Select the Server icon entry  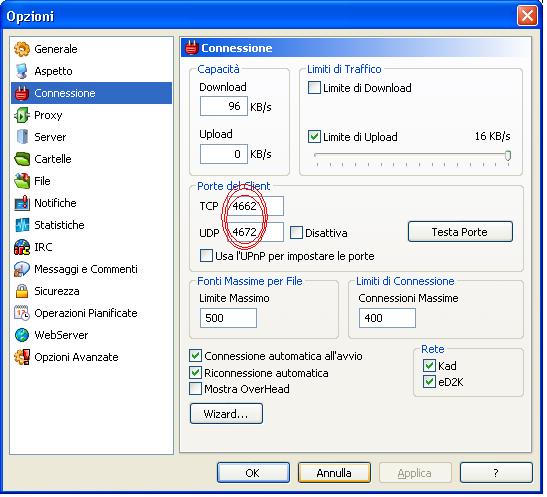click(x=22, y=137)
